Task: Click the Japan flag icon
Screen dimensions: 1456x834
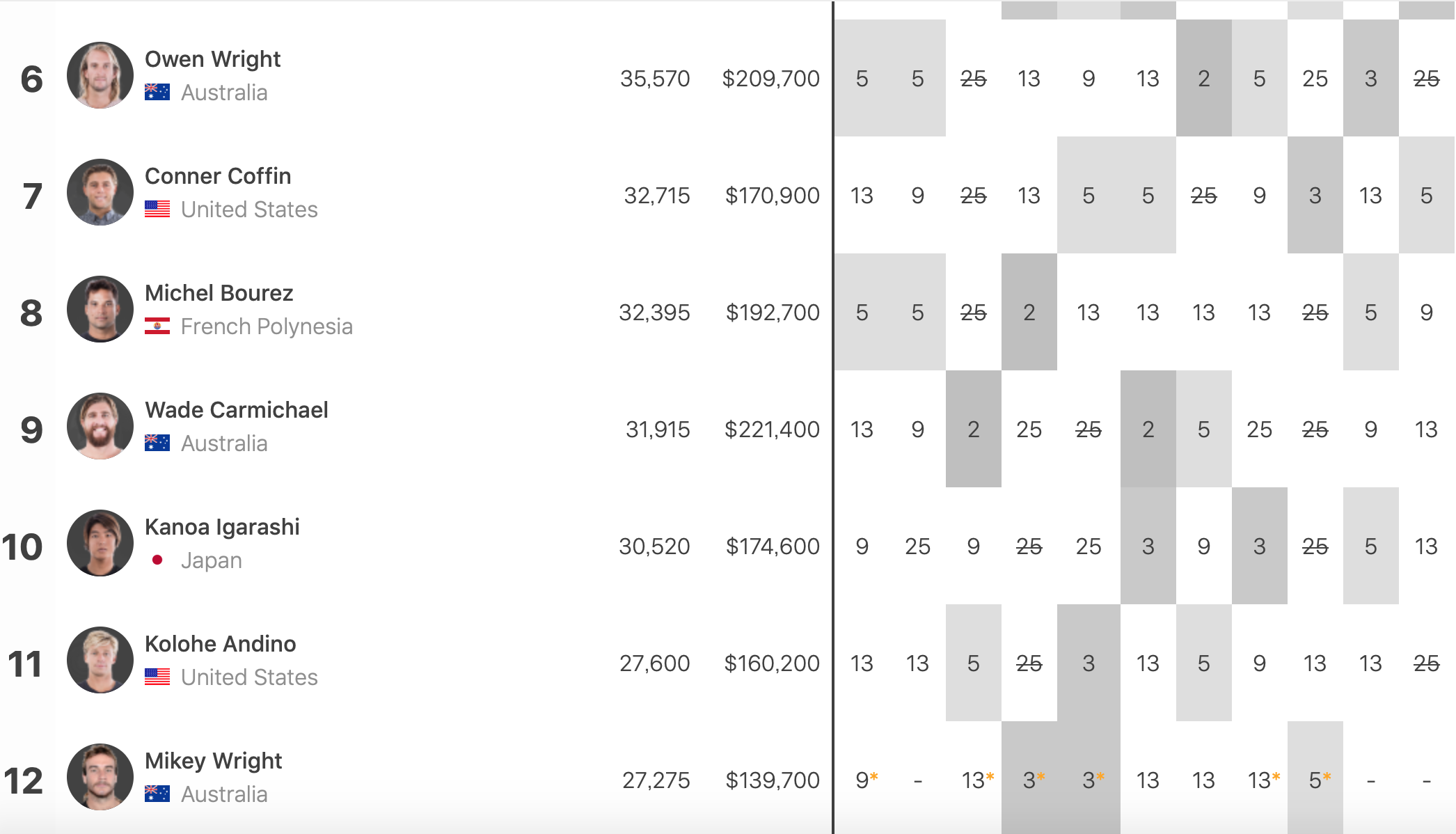Action: 157,560
